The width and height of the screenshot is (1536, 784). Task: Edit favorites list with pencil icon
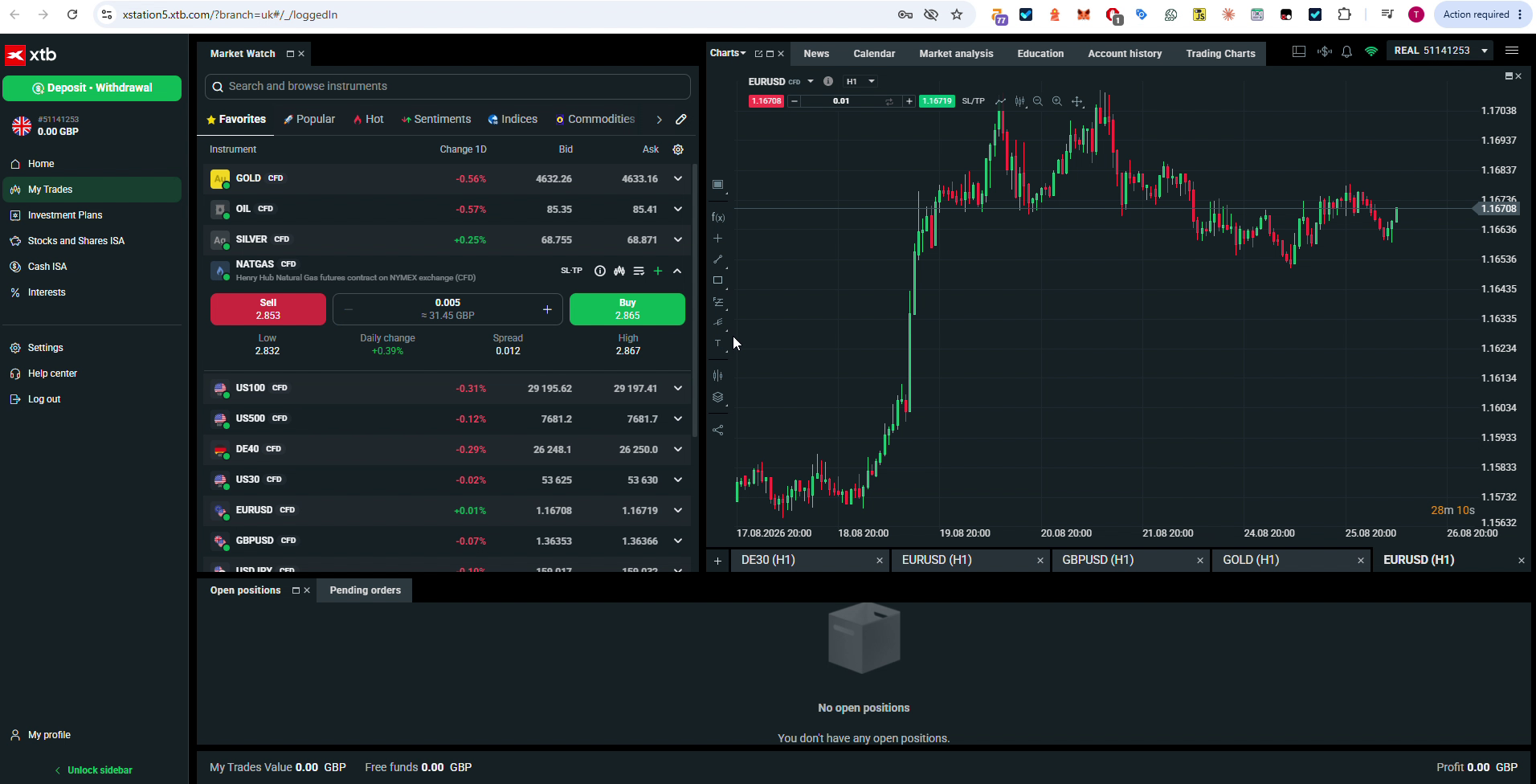click(681, 119)
